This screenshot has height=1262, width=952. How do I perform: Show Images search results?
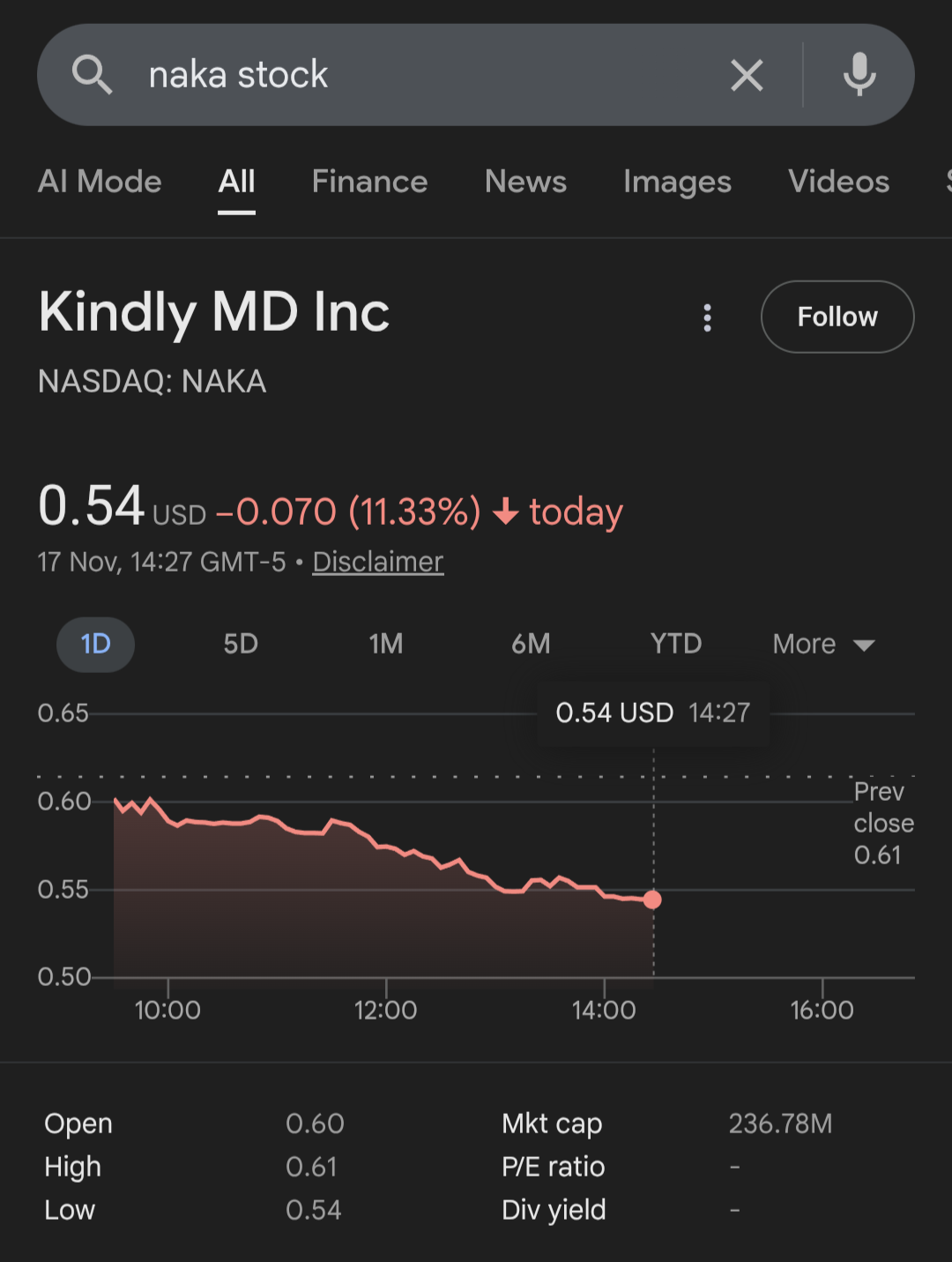677,182
